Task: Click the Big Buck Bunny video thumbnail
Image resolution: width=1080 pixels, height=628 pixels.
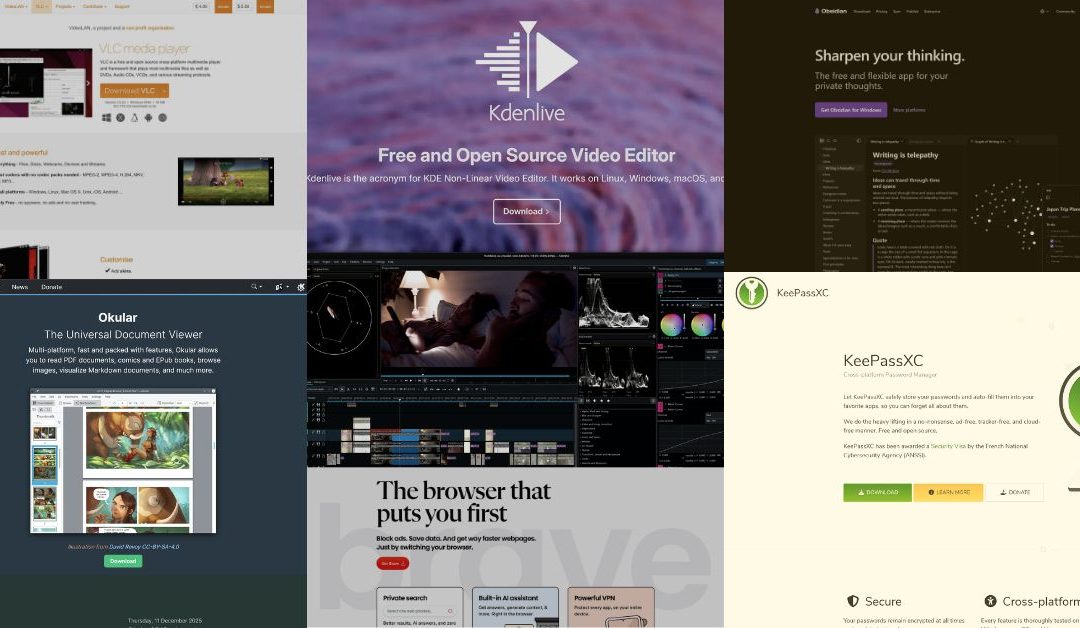Action: point(226,181)
